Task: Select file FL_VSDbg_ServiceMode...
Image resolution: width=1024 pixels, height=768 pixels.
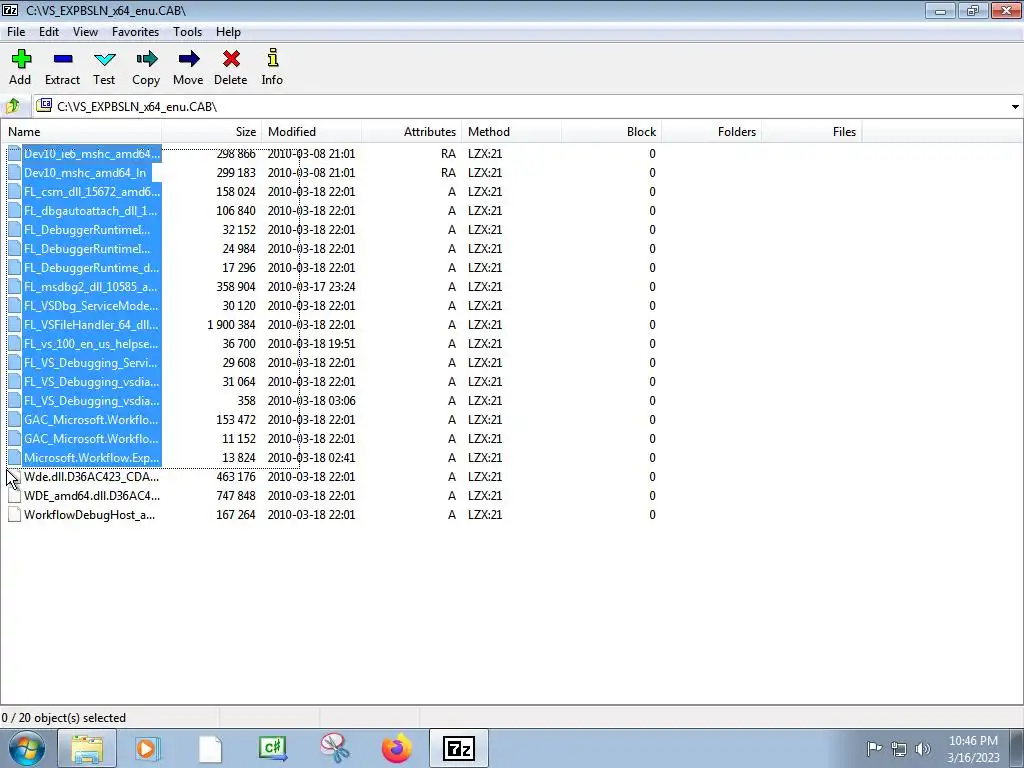Action: coord(91,306)
